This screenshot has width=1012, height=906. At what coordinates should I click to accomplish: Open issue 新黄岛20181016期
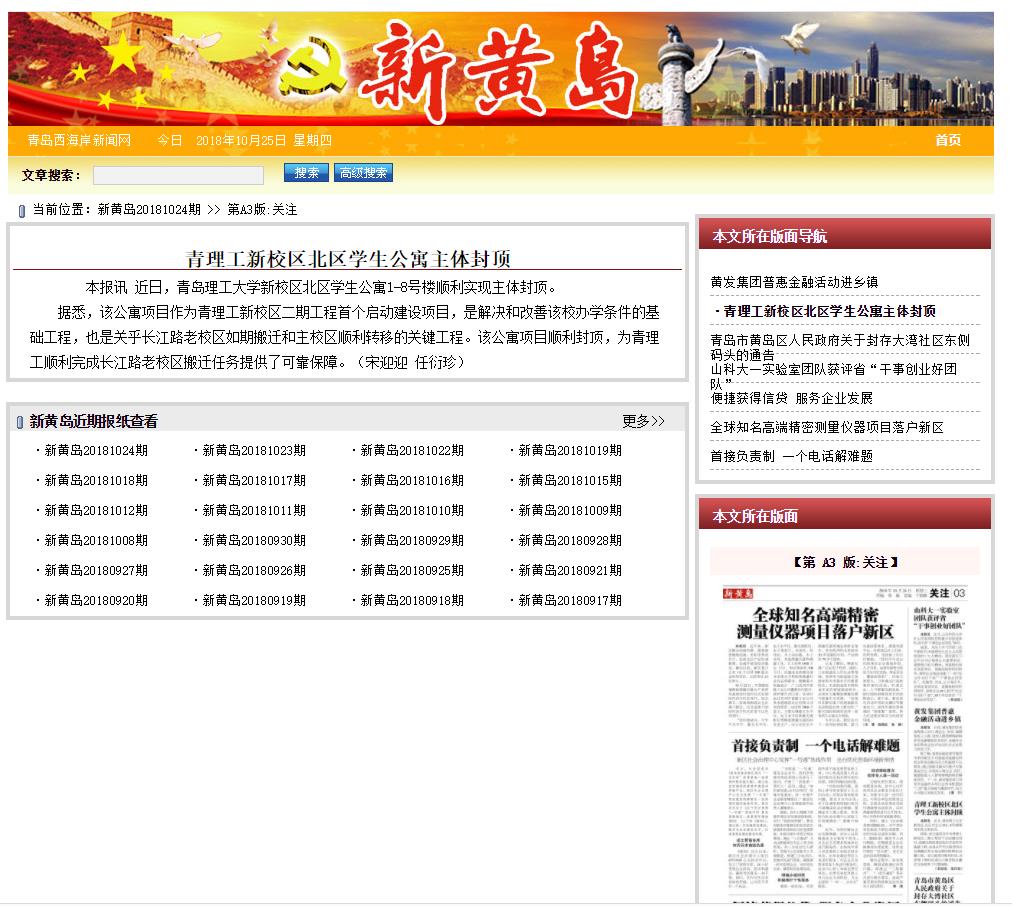click(x=412, y=481)
